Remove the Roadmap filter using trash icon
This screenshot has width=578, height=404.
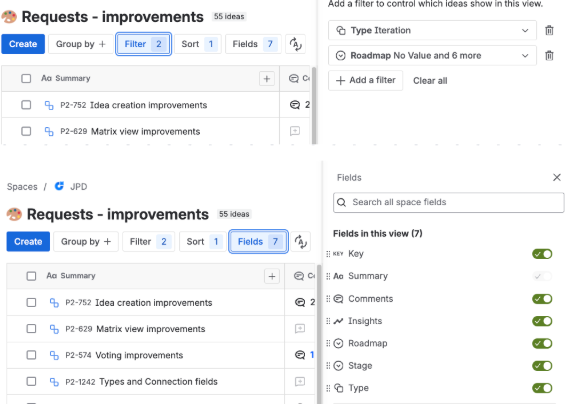(549, 56)
